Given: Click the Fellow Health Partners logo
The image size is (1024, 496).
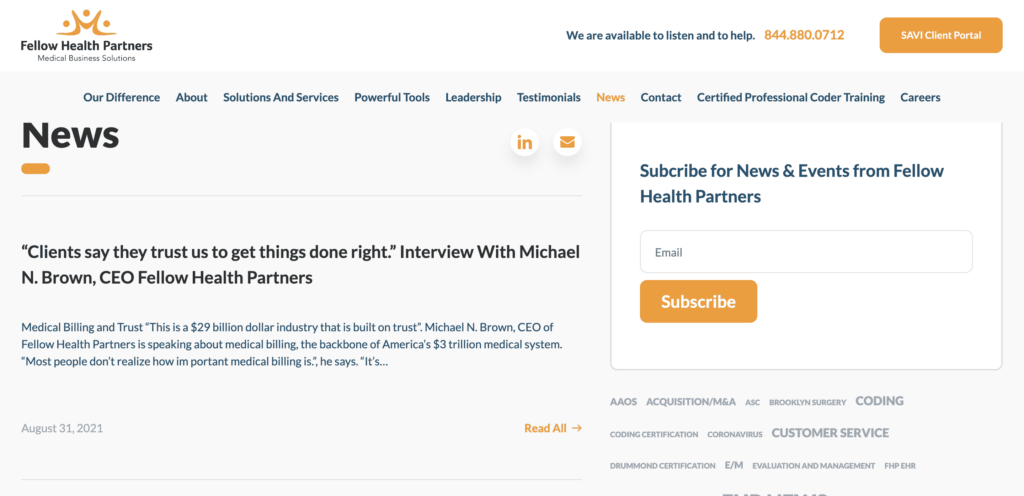Looking at the screenshot, I should tap(86, 36).
